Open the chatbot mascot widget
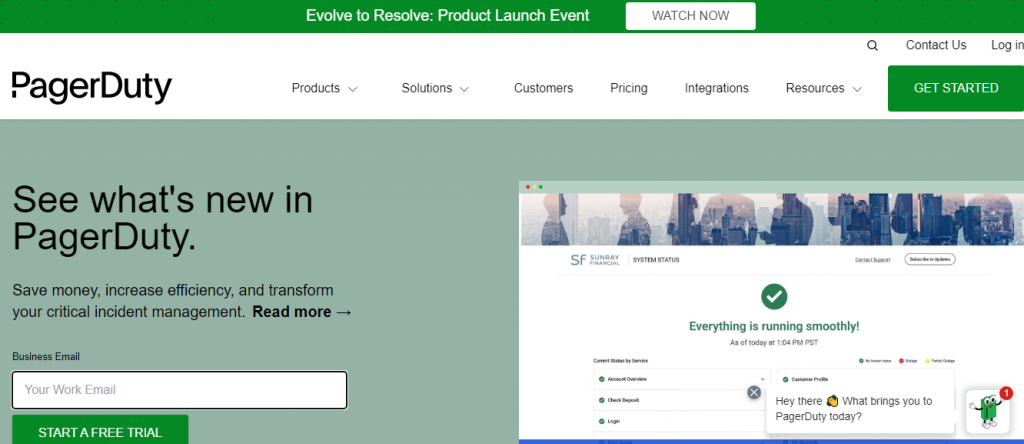 pos(987,410)
